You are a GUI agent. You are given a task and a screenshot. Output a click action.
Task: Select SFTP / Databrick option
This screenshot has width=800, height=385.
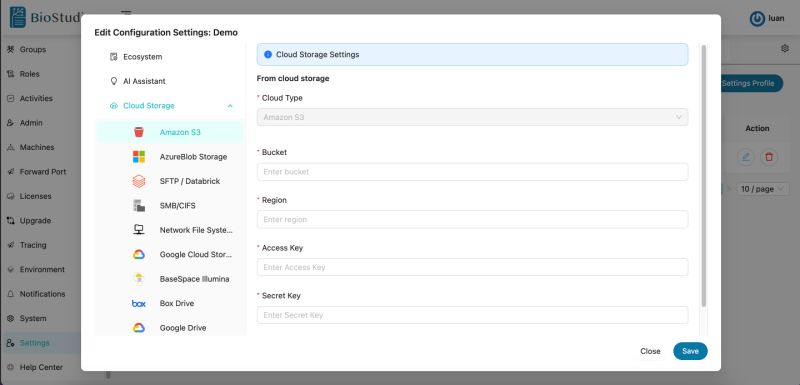coord(169,181)
